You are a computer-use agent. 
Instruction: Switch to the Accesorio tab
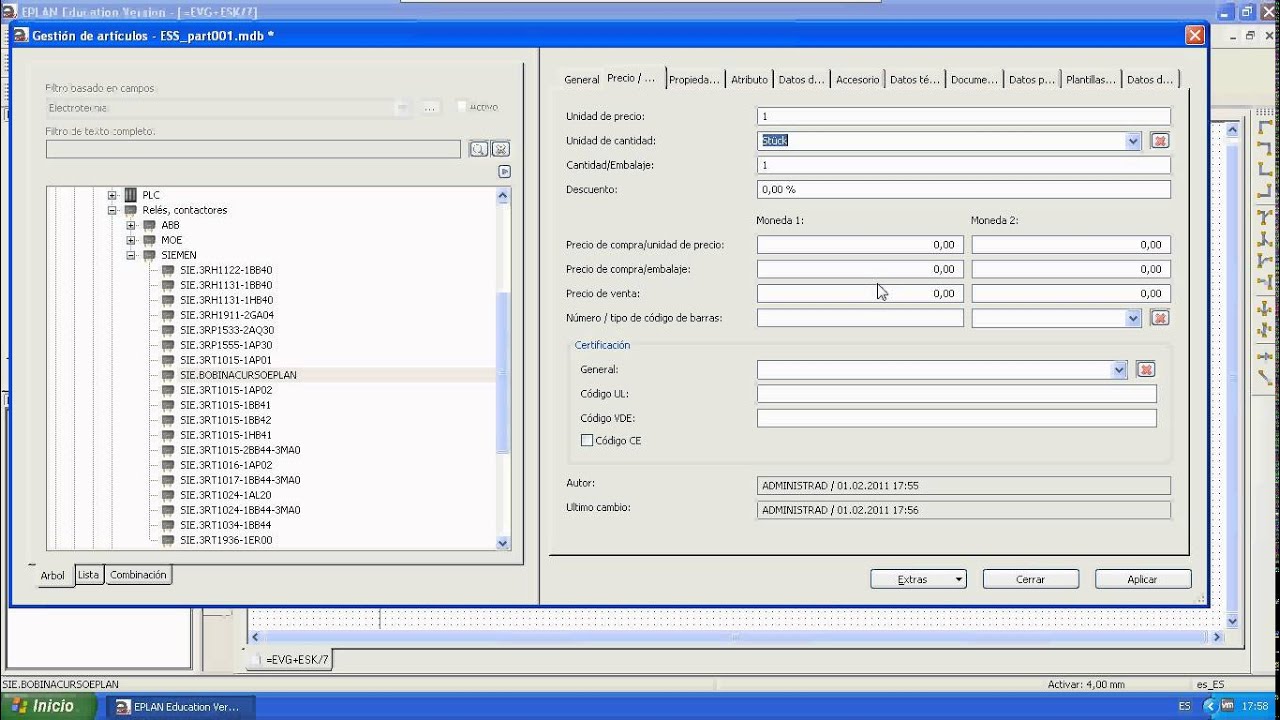point(857,79)
